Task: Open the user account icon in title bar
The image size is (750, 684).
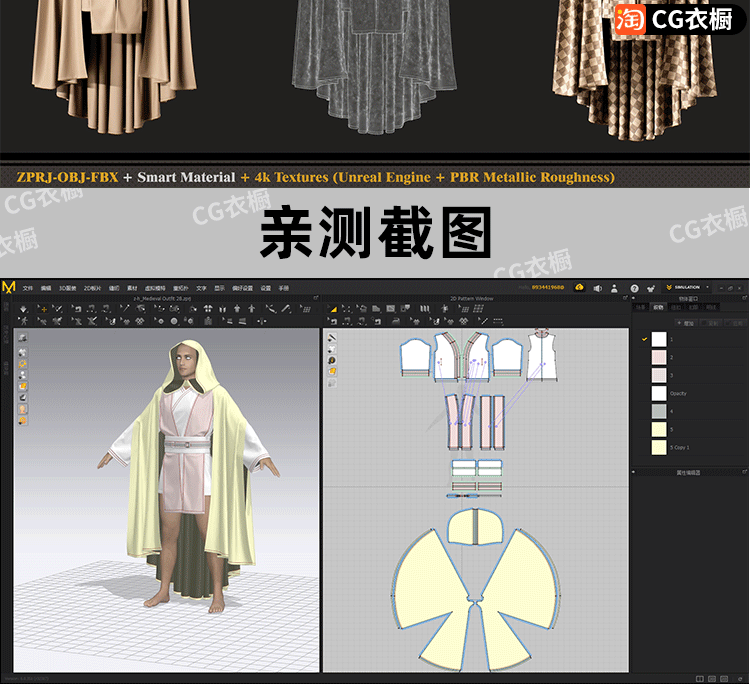Action: 614,288
